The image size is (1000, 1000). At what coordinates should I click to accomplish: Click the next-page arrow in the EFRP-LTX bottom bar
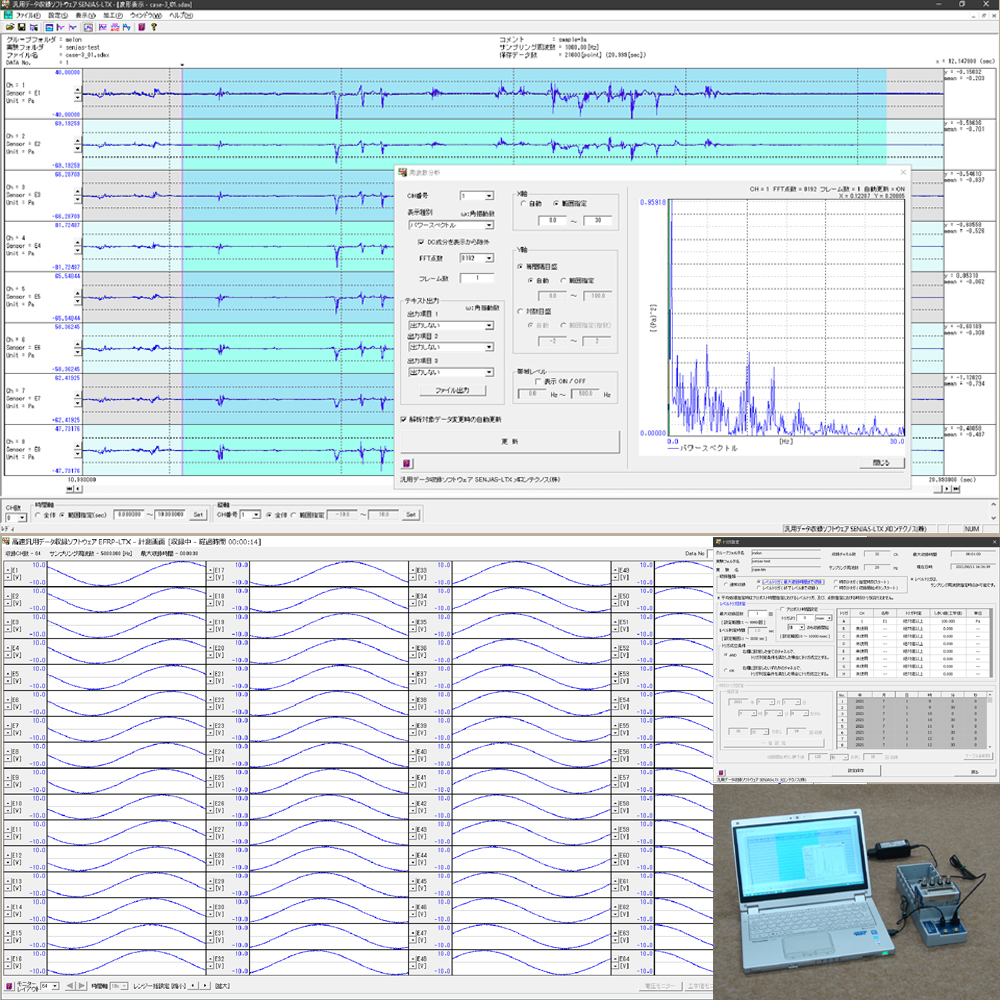[x=82, y=986]
